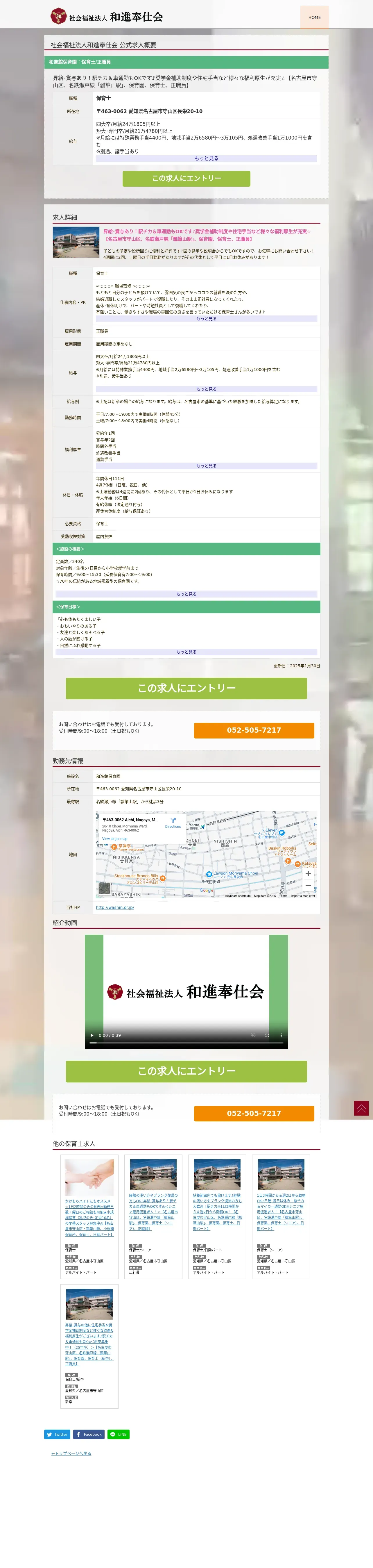This screenshot has width=373, height=1568.
Task: Click '←トップページへ戻る' link
Action: click(x=71, y=1453)
